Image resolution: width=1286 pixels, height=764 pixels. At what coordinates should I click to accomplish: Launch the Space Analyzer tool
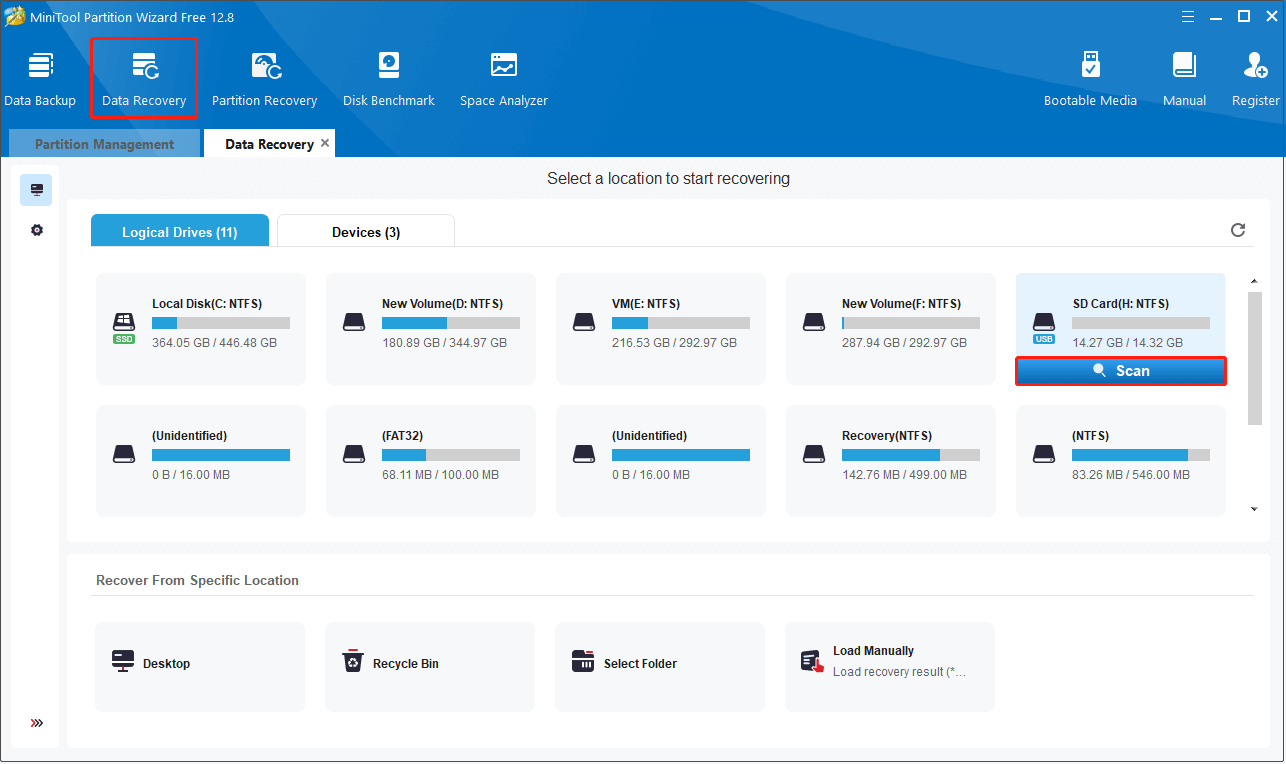point(504,78)
